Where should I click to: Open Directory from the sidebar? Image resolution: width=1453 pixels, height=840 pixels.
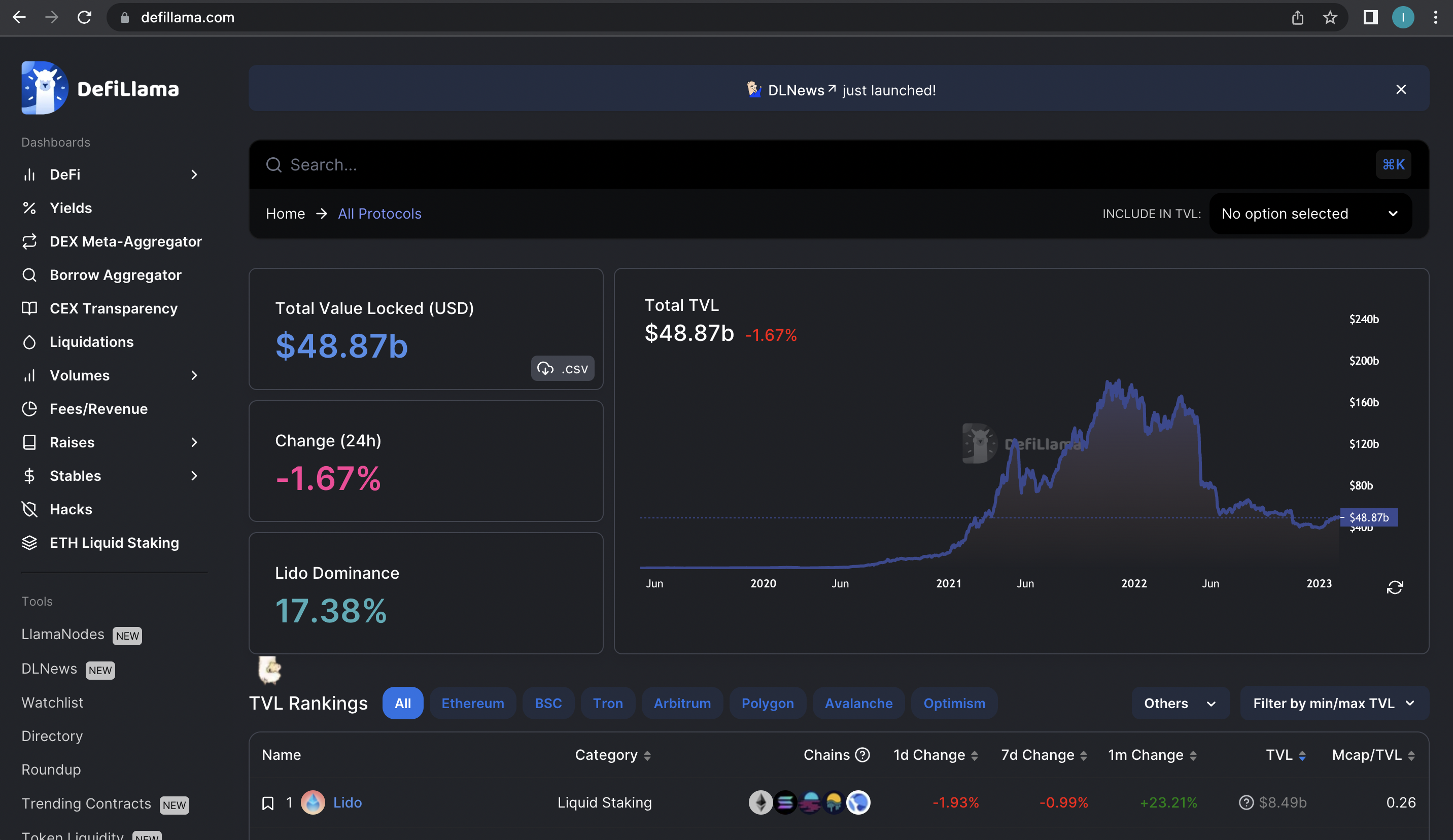tap(52, 736)
